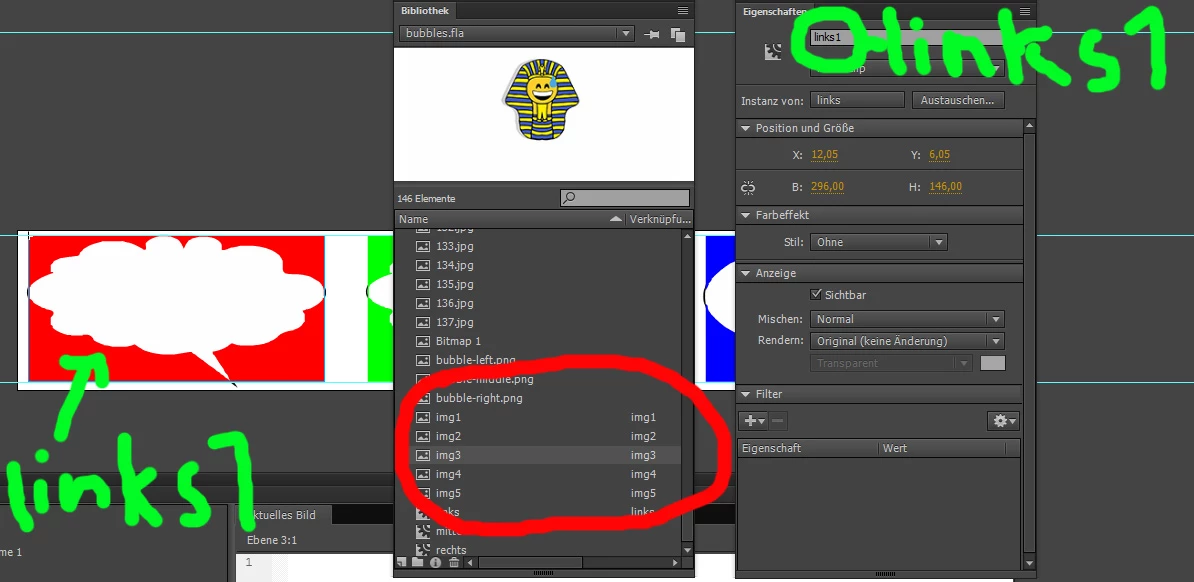Open the Rendern dropdown
The width and height of the screenshot is (1194, 582).
pos(906,341)
